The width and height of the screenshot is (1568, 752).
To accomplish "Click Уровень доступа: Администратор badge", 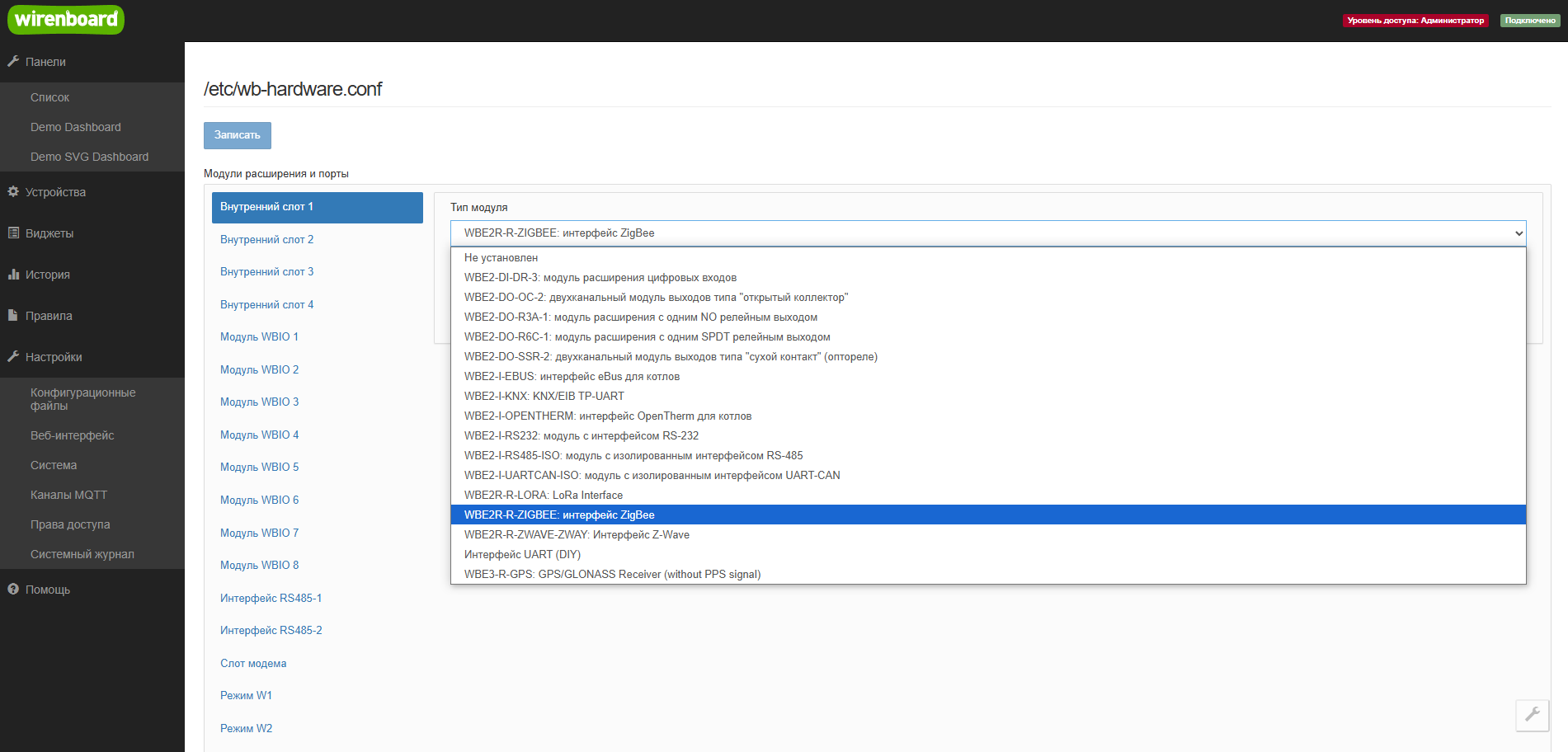I will click(x=1415, y=21).
